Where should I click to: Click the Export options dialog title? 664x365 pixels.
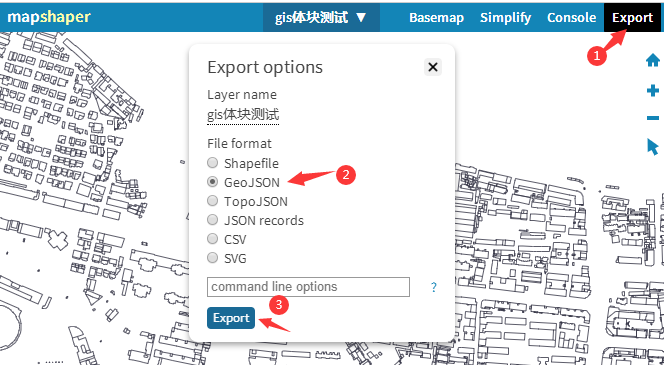(265, 67)
